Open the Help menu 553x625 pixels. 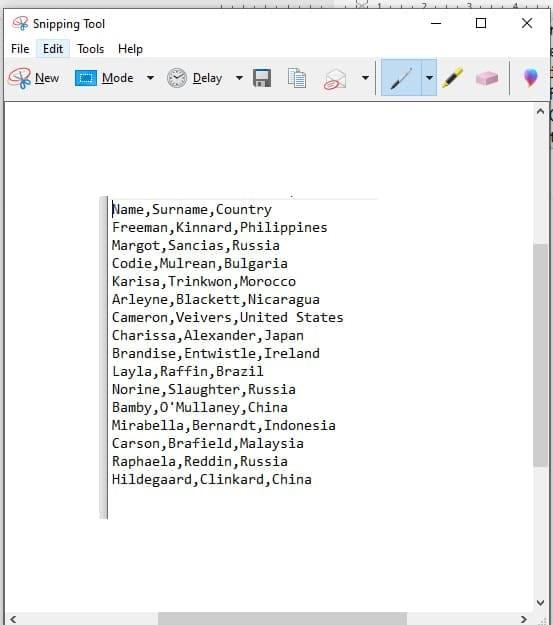(x=130, y=49)
